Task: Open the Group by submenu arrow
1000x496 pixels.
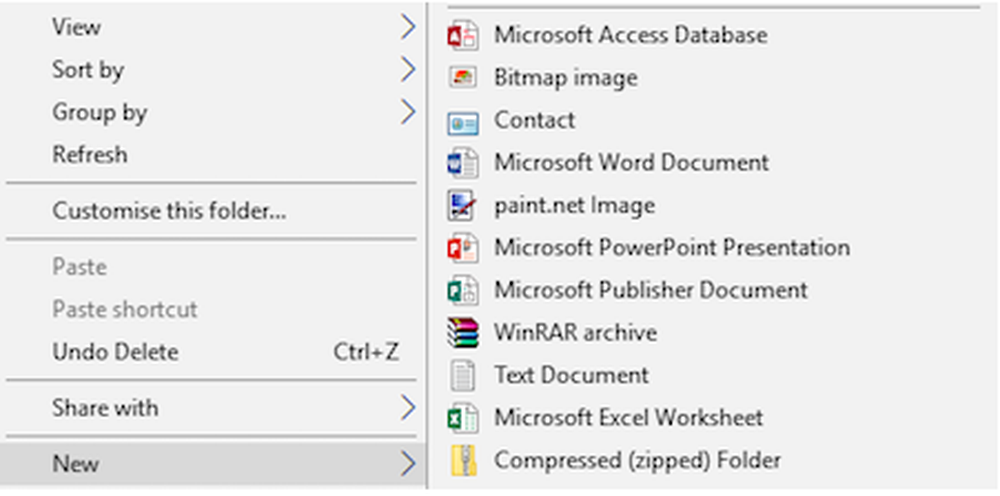Action: (407, 113)
